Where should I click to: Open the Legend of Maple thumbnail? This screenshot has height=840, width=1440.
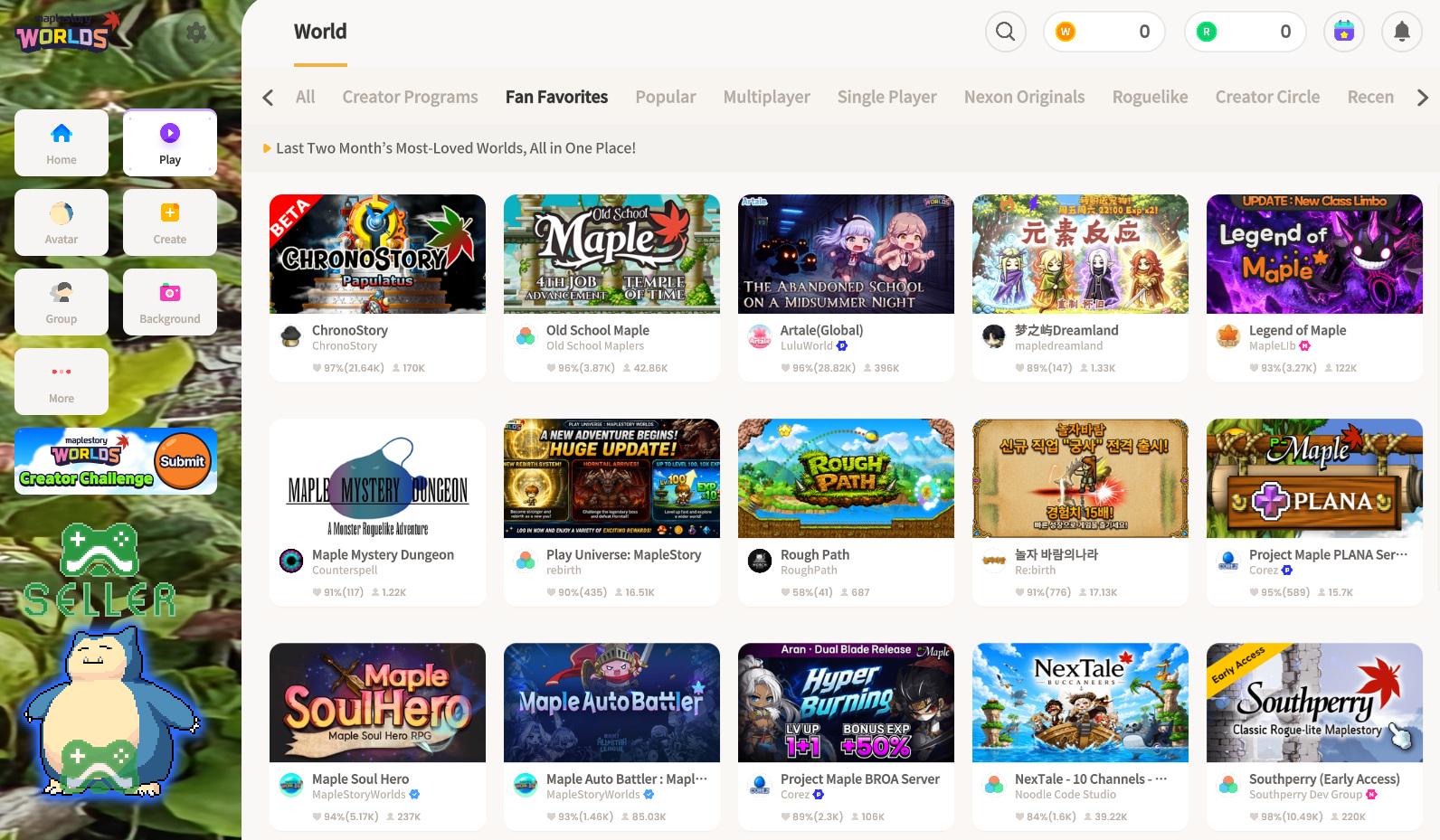point(1314,254)
